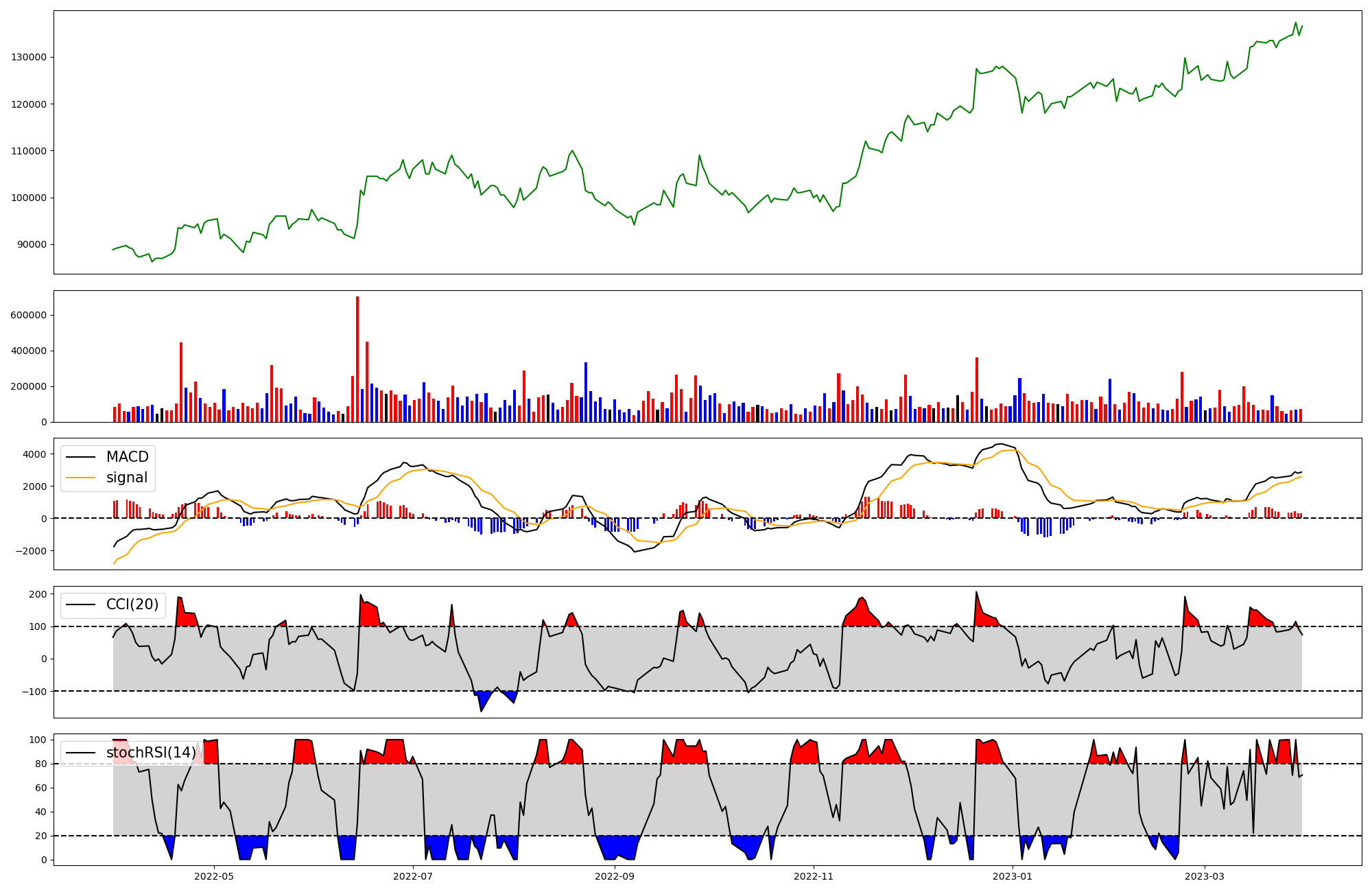Click the 2022-11 x-axis date label
1372x892 pixels.
[814, 876]
